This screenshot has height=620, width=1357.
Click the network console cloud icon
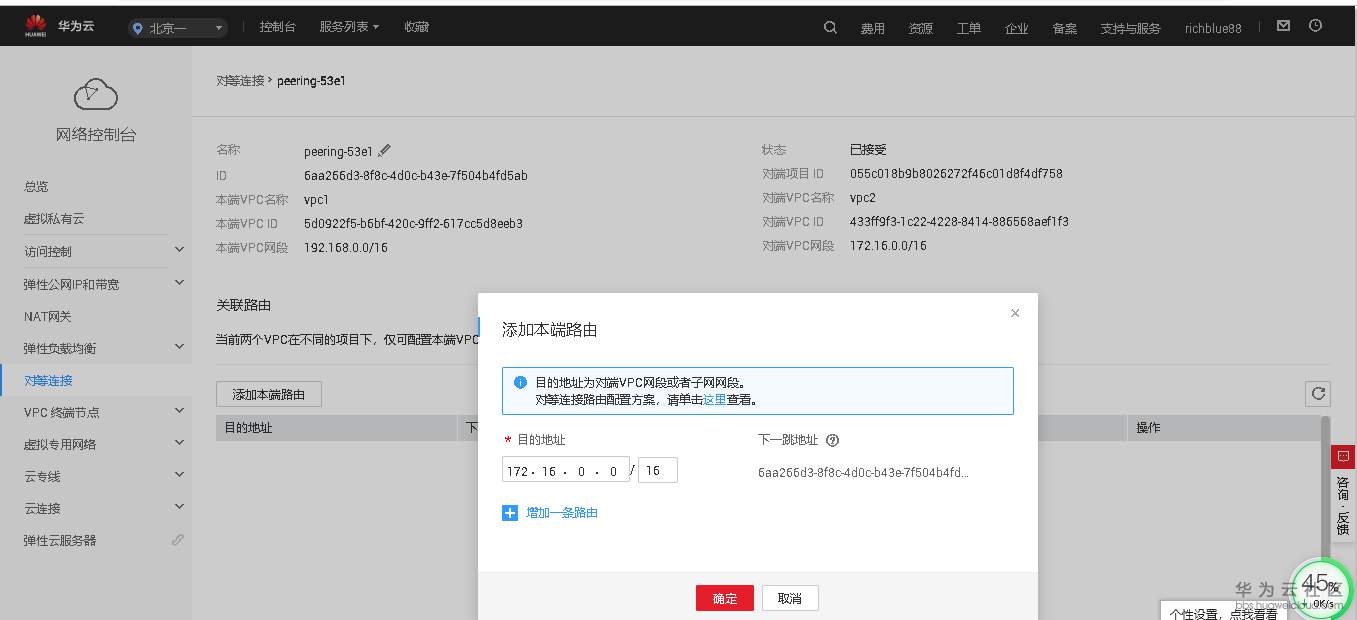96,93
